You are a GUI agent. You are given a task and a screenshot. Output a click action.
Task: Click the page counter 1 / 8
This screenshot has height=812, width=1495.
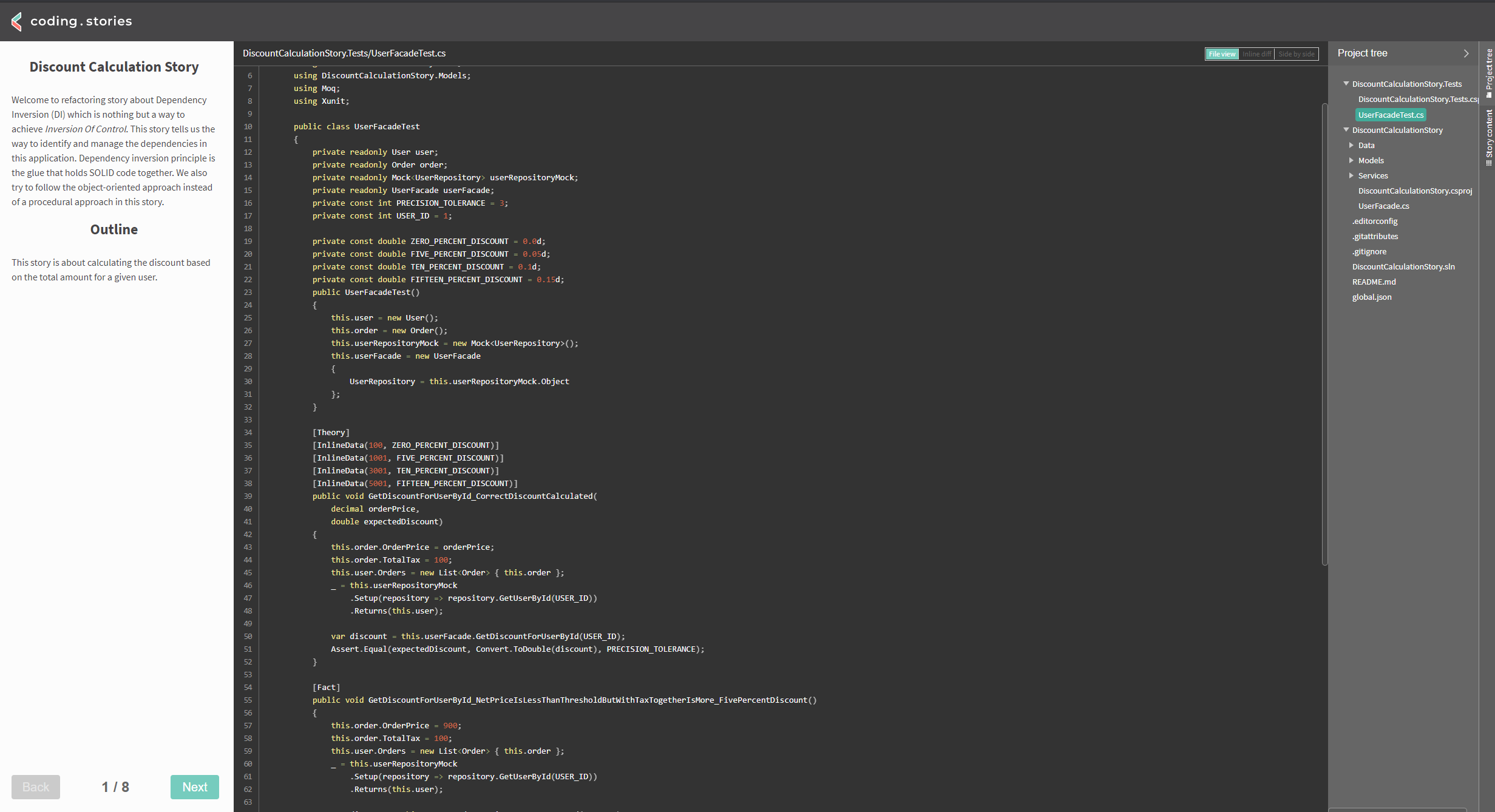[115, 787]
